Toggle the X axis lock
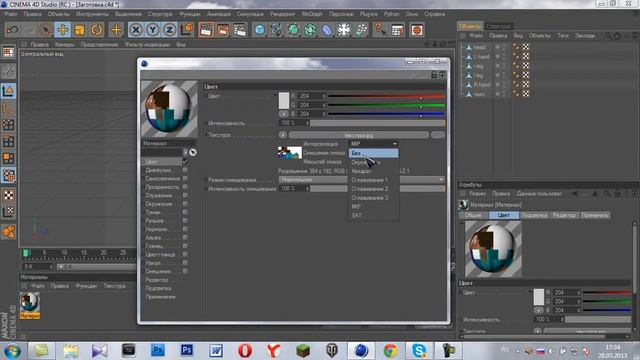The image size is (640, 360). [136, 30]
